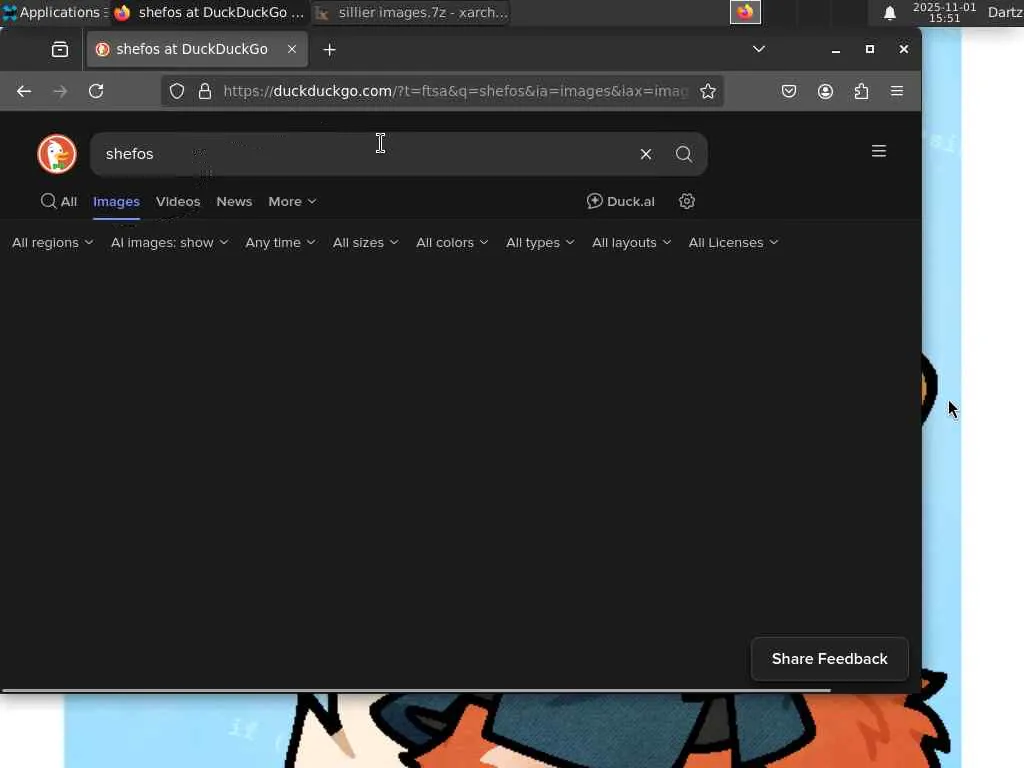Click the horizontal scrollbar at page bottom
The height and width of the screenshot is (768, 1024).
click(416, 690)
